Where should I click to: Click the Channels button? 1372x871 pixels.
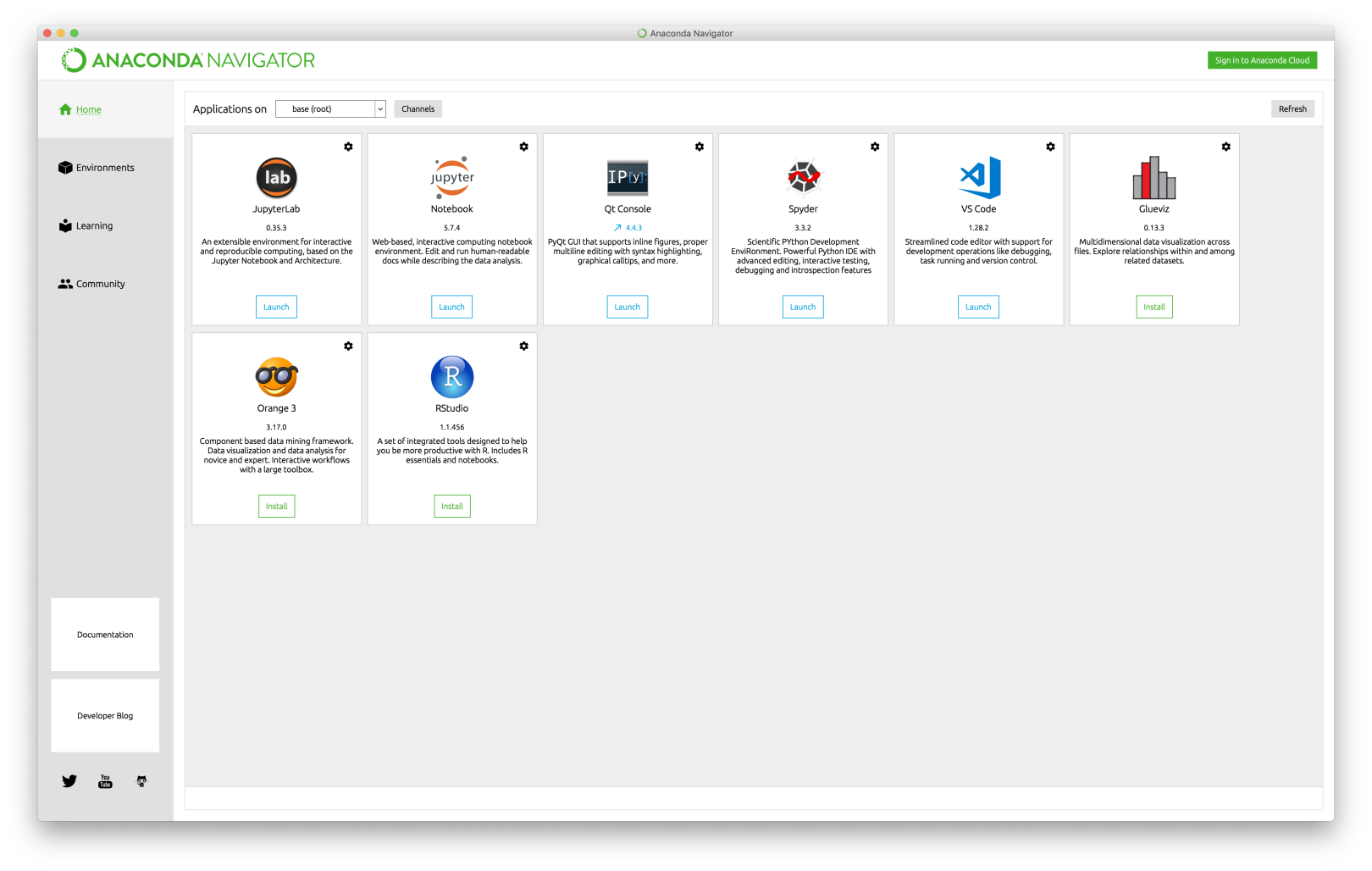tap(418, 108)
